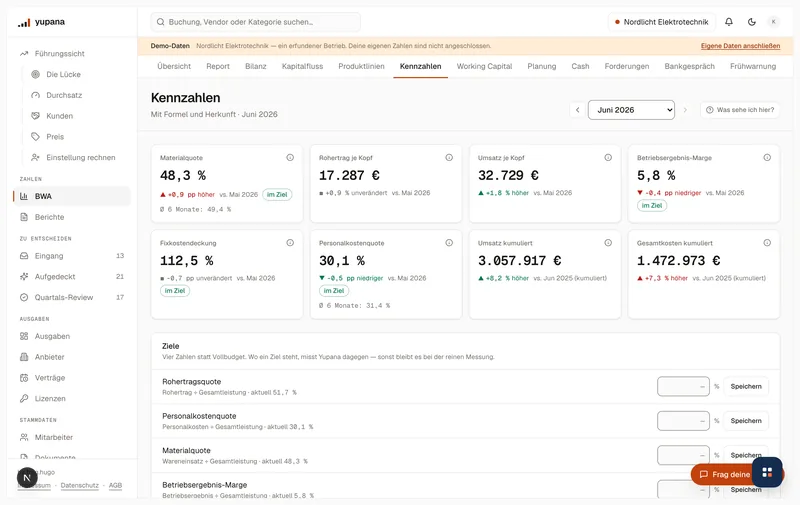Click the Die Lücke sidebar icon
800x505 pixels.
coord(35,74)
